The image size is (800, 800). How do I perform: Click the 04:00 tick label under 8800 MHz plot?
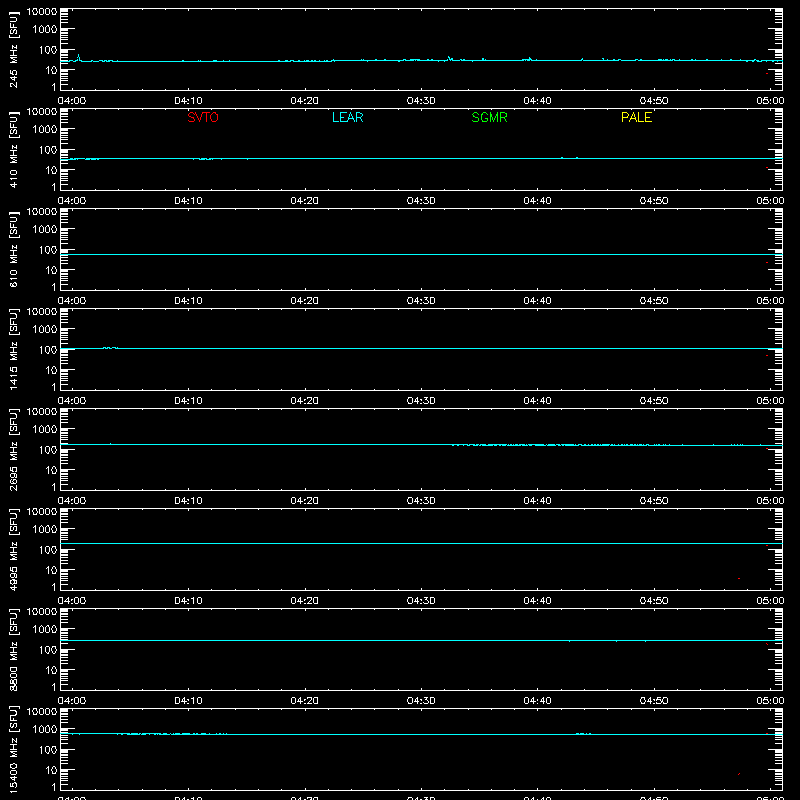point(72,701)
